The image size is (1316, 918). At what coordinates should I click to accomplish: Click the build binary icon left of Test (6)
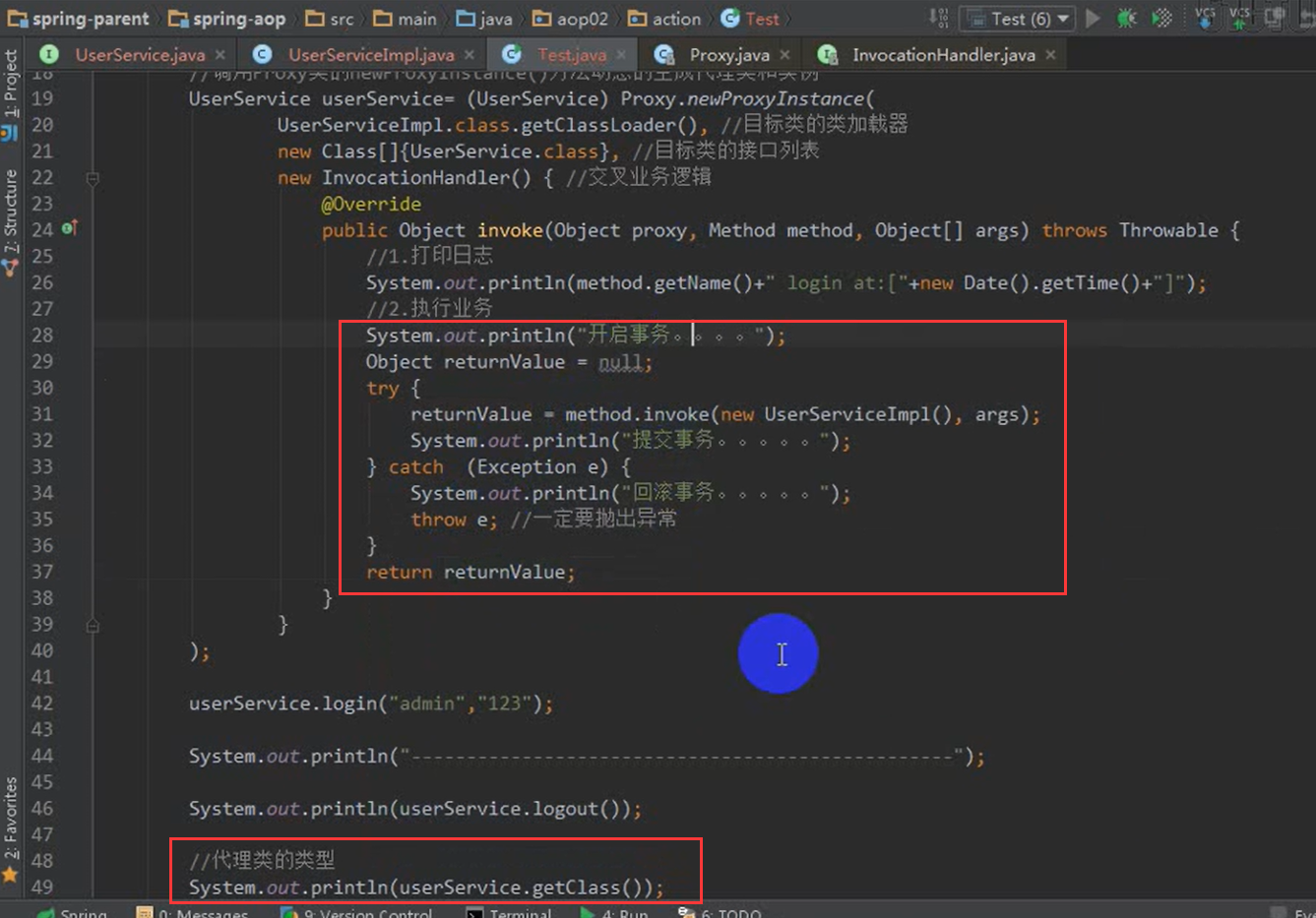point(938,18)
